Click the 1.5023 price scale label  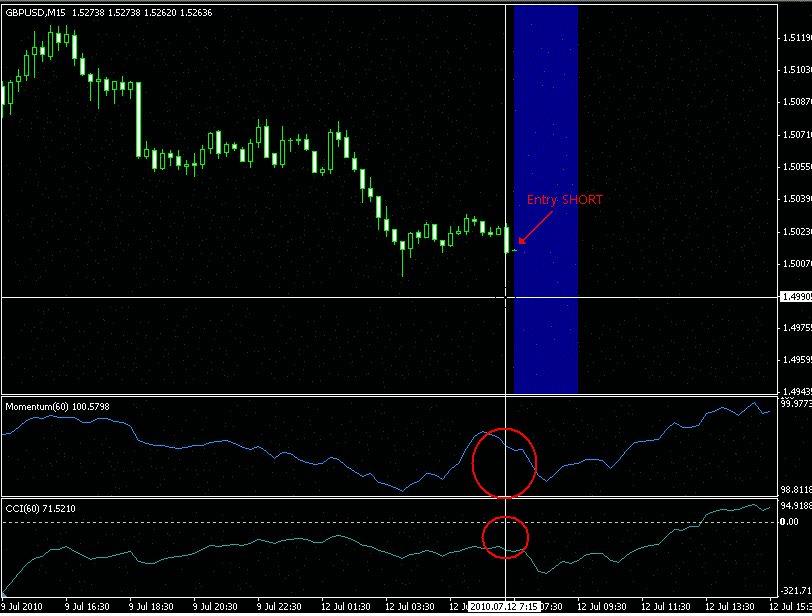pos(797,231)
